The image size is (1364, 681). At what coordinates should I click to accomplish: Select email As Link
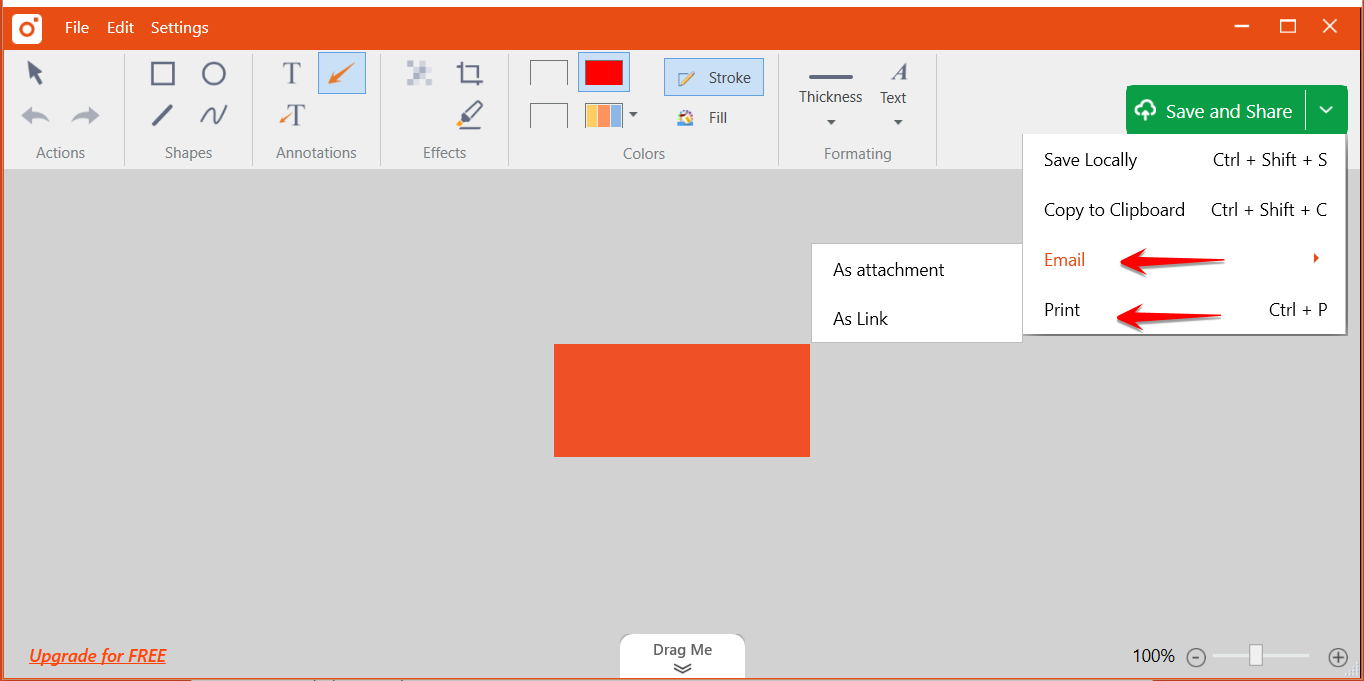coord(917,319)
